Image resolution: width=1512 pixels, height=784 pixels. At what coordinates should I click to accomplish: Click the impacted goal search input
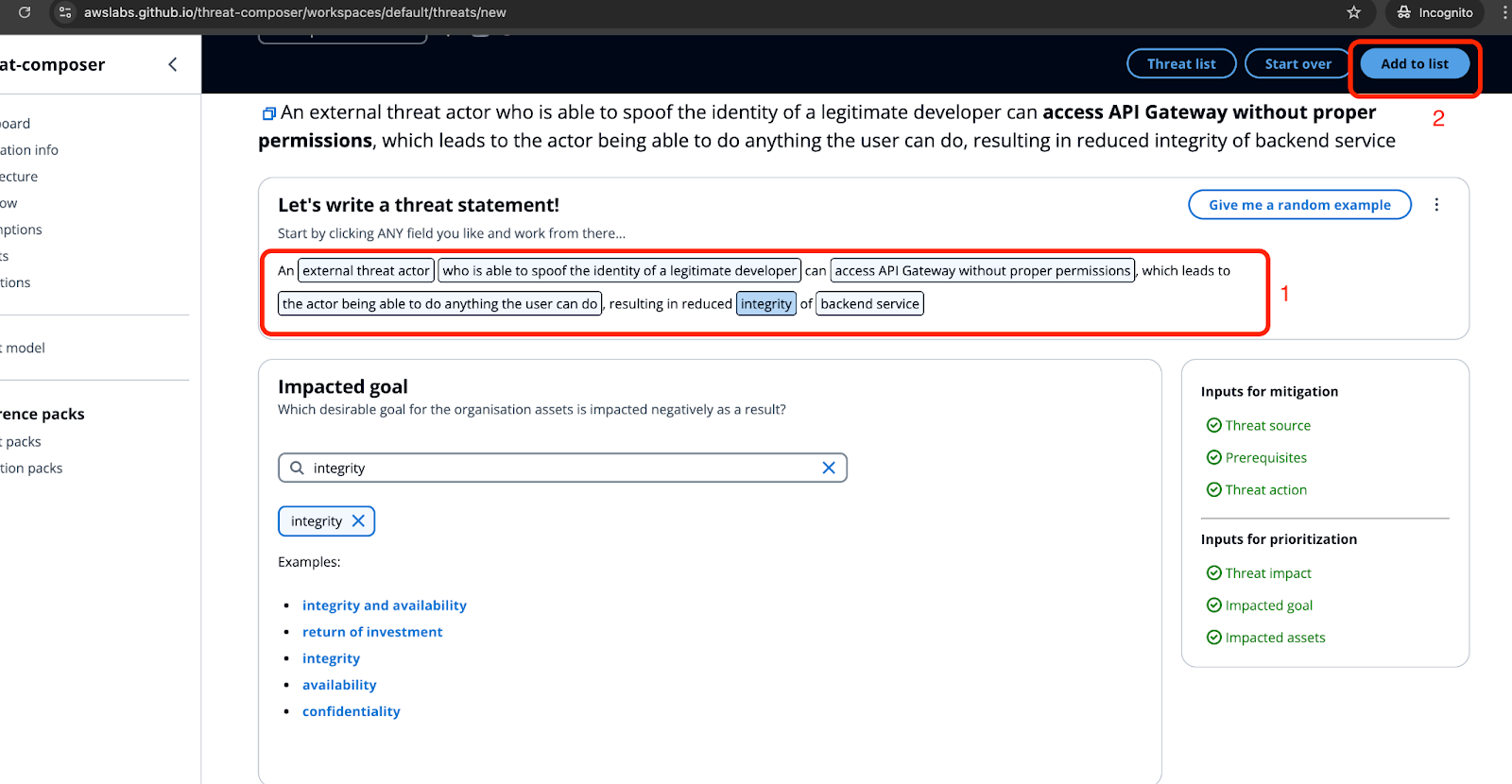pyautogui.click(x=562, y=468)
